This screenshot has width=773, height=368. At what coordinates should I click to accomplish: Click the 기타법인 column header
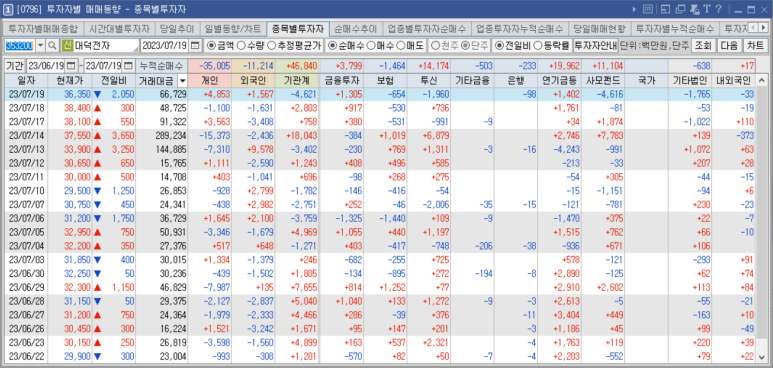coord(690,81)
